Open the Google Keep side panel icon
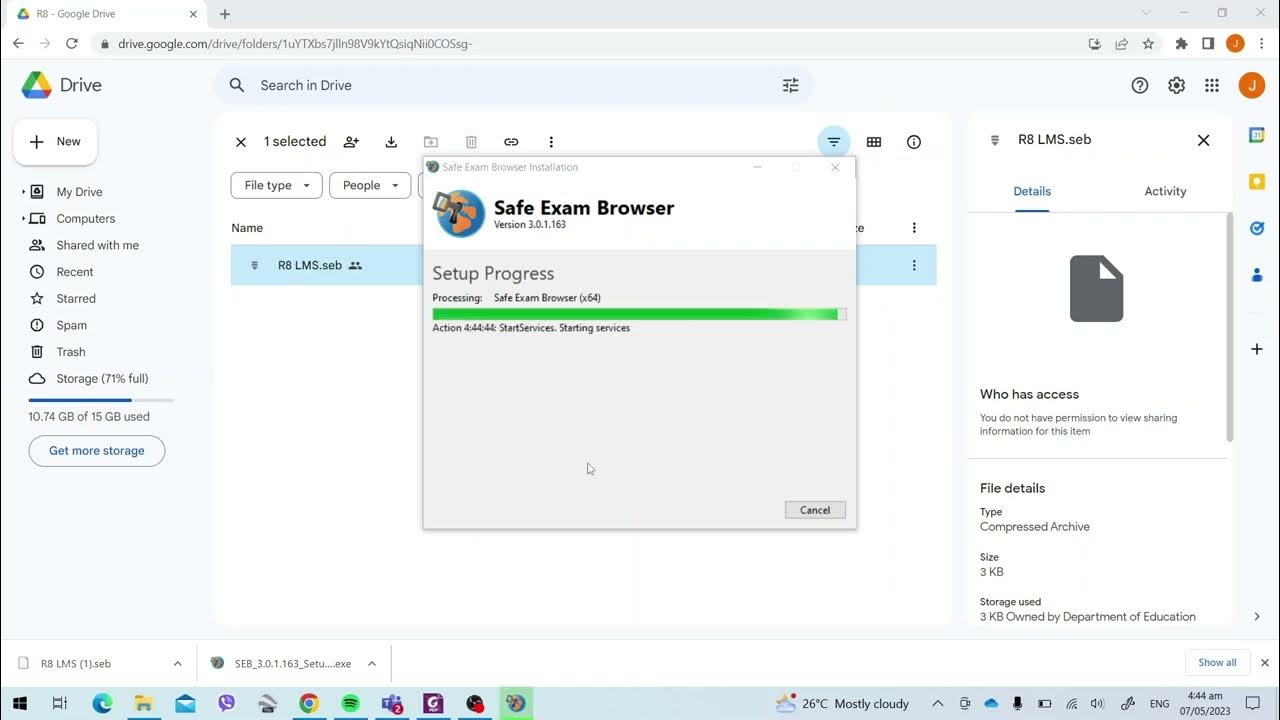The width and height of the screenshot is (1280, 720). click(1257, 182)
